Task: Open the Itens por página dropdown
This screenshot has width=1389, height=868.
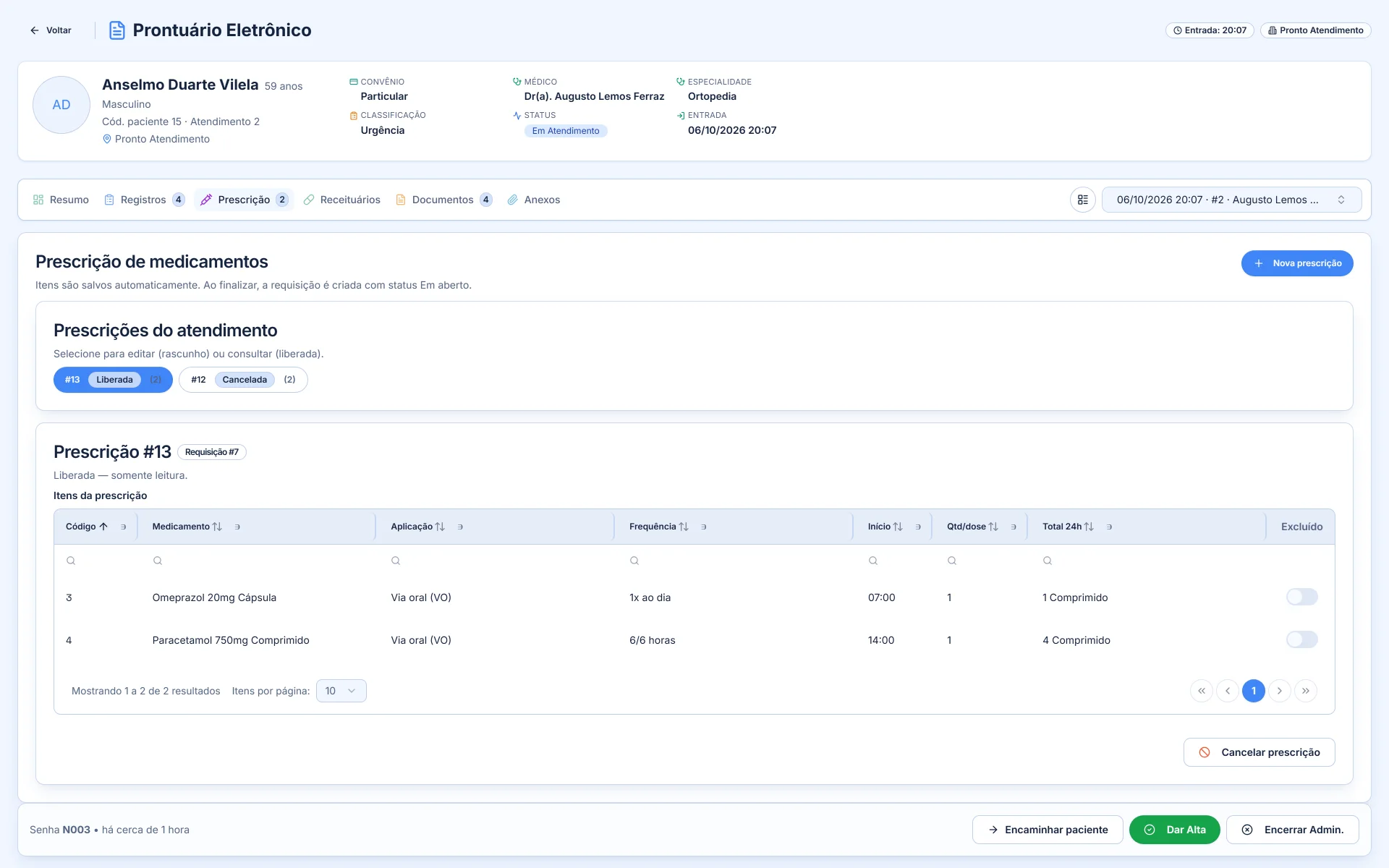Action: [341, 691]
